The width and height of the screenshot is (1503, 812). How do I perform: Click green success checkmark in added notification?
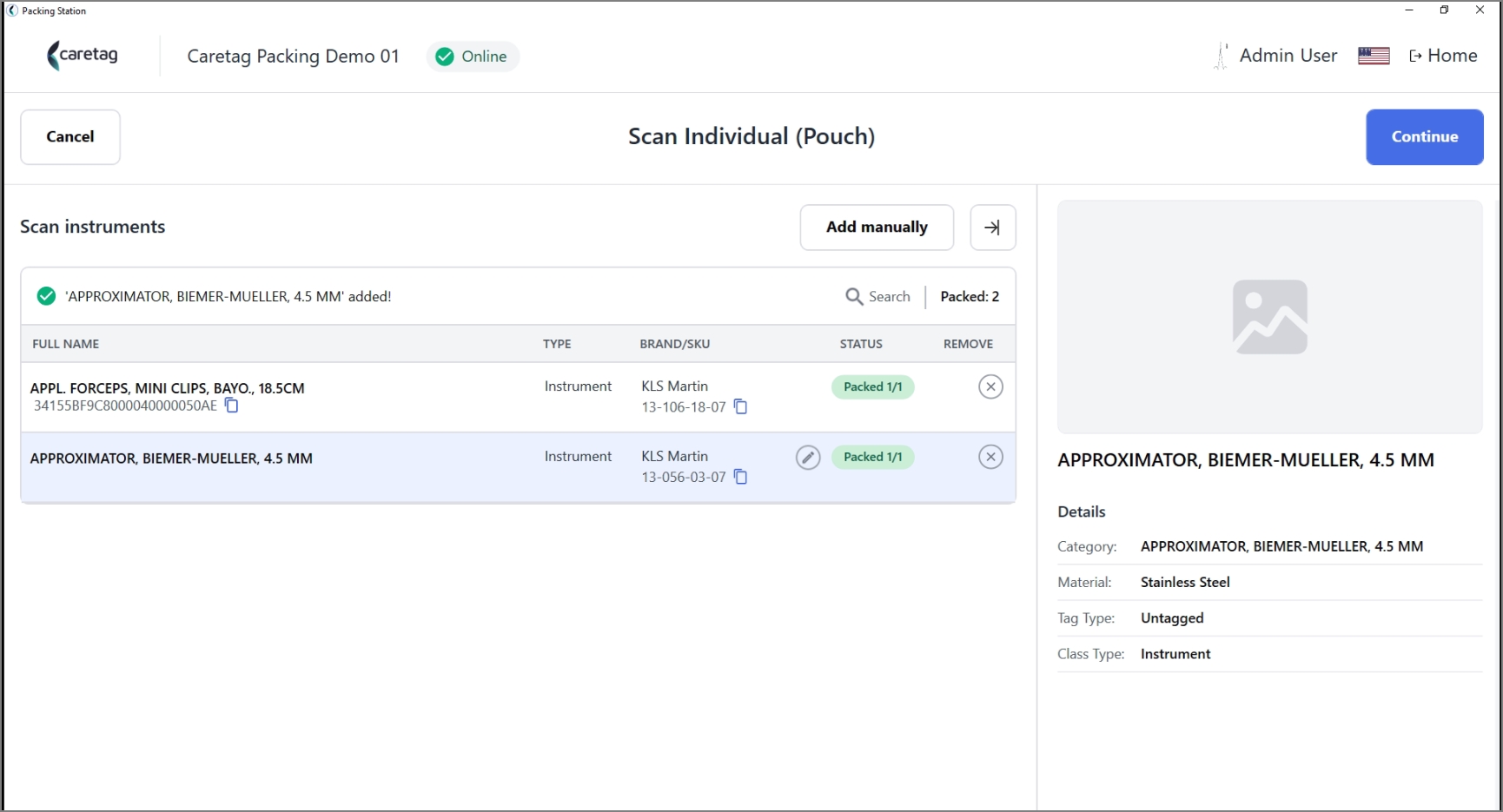[46, 296]
